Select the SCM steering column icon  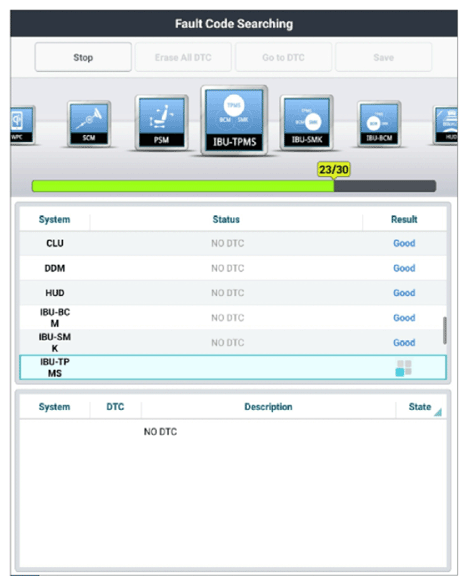click(89, 124)
